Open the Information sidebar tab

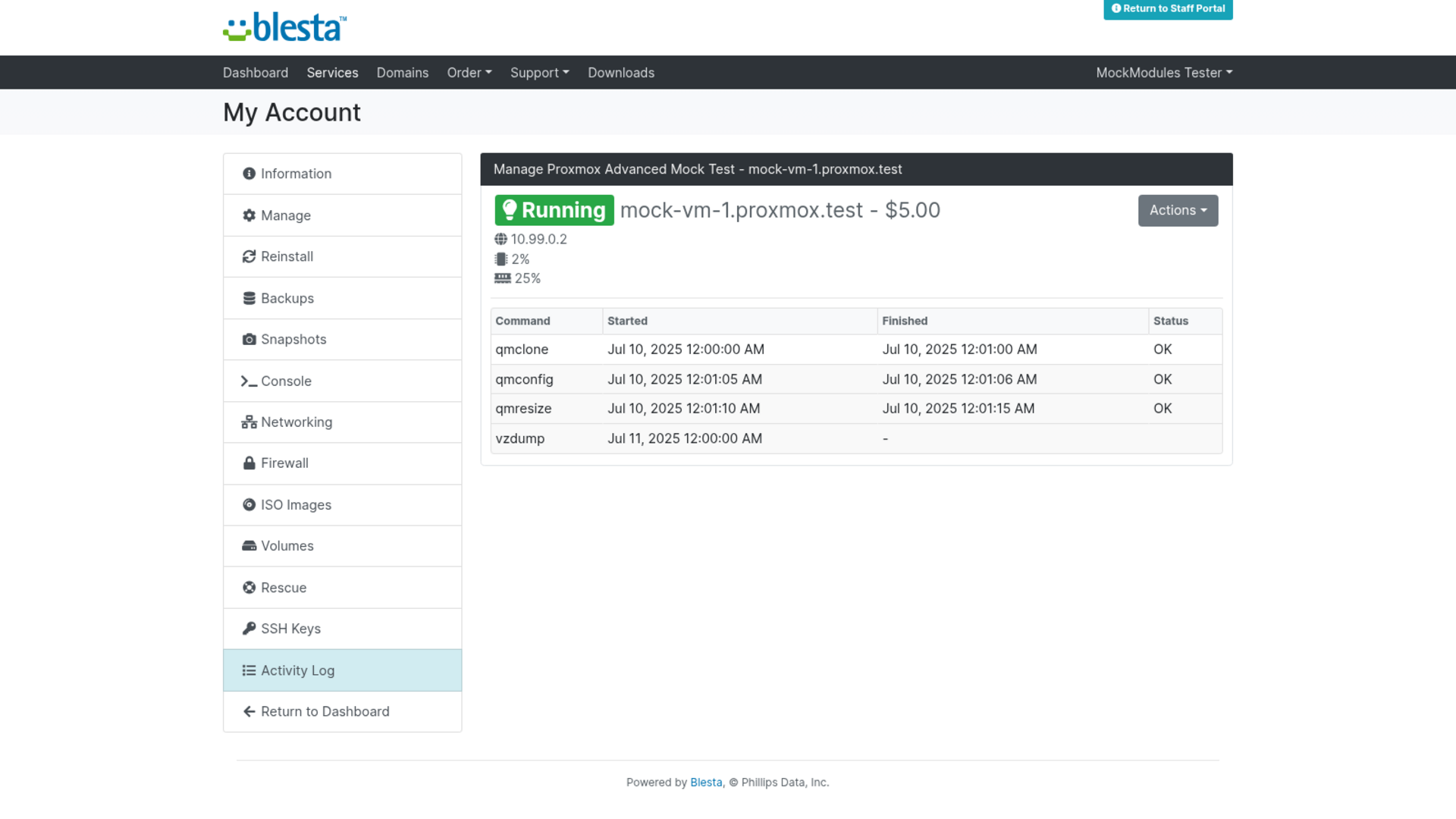[343, 174]
